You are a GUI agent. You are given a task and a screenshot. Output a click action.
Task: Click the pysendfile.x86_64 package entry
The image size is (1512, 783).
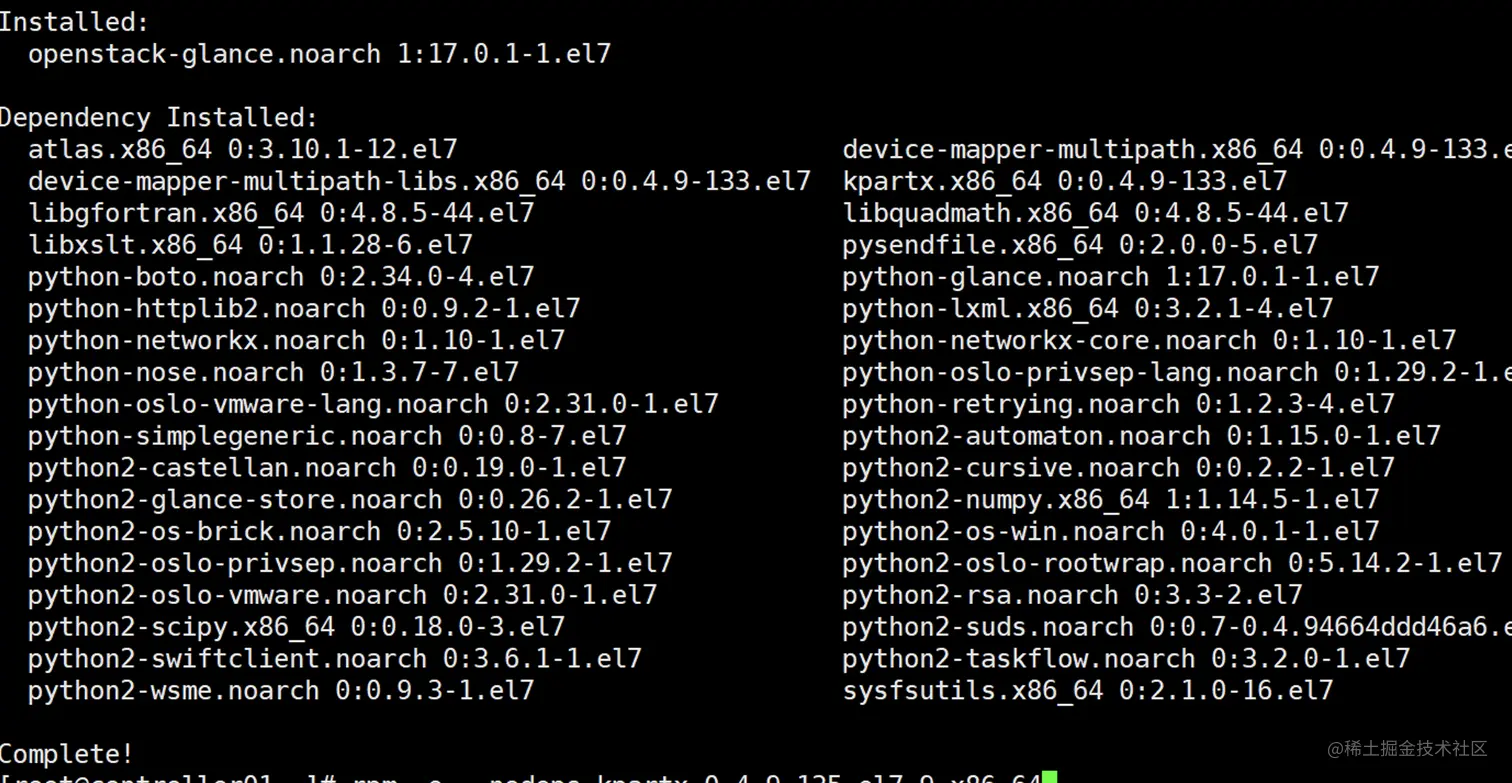click(1080, 245)
